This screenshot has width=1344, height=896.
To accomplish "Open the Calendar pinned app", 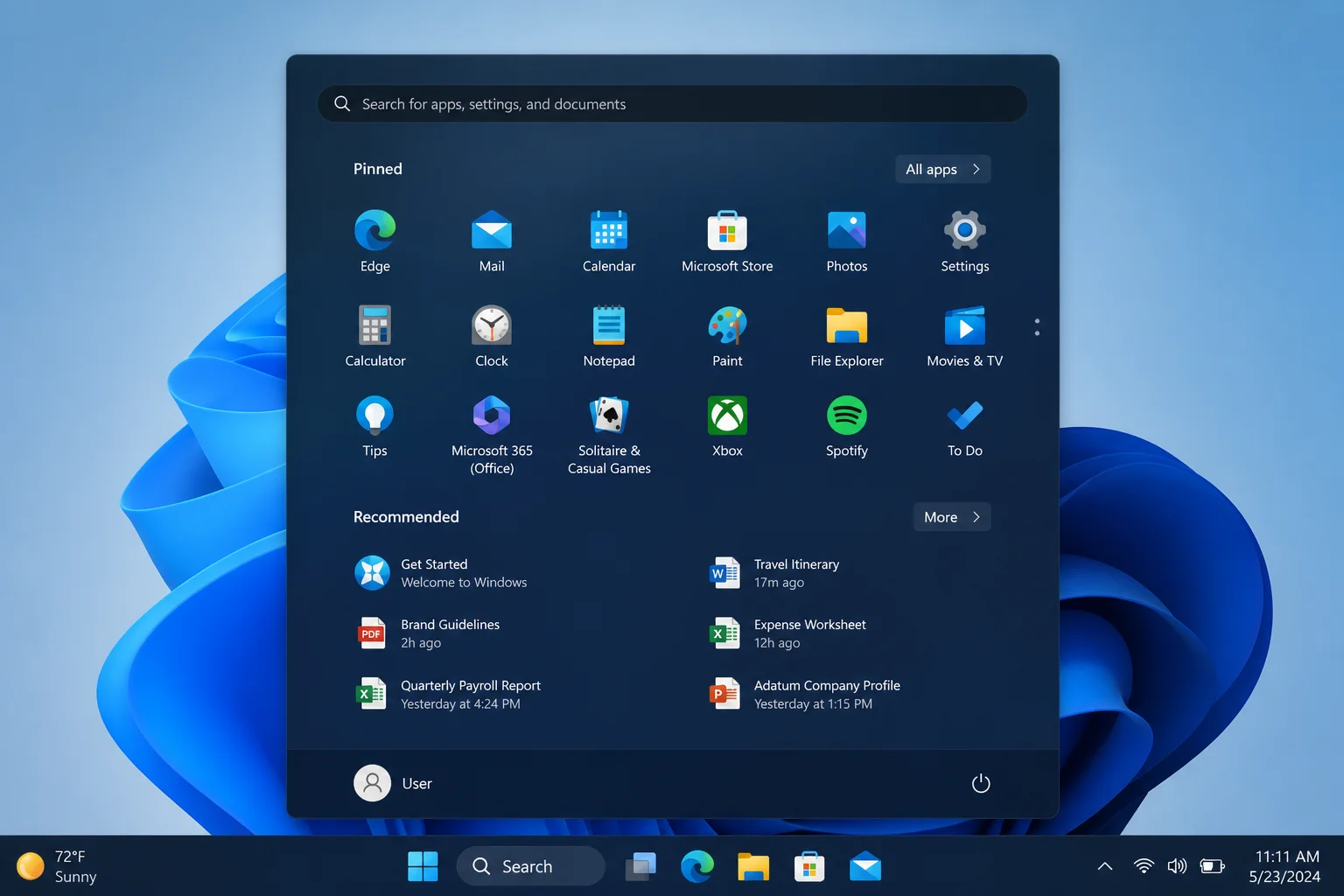I will pyautogui.click(x=609, y=241).
